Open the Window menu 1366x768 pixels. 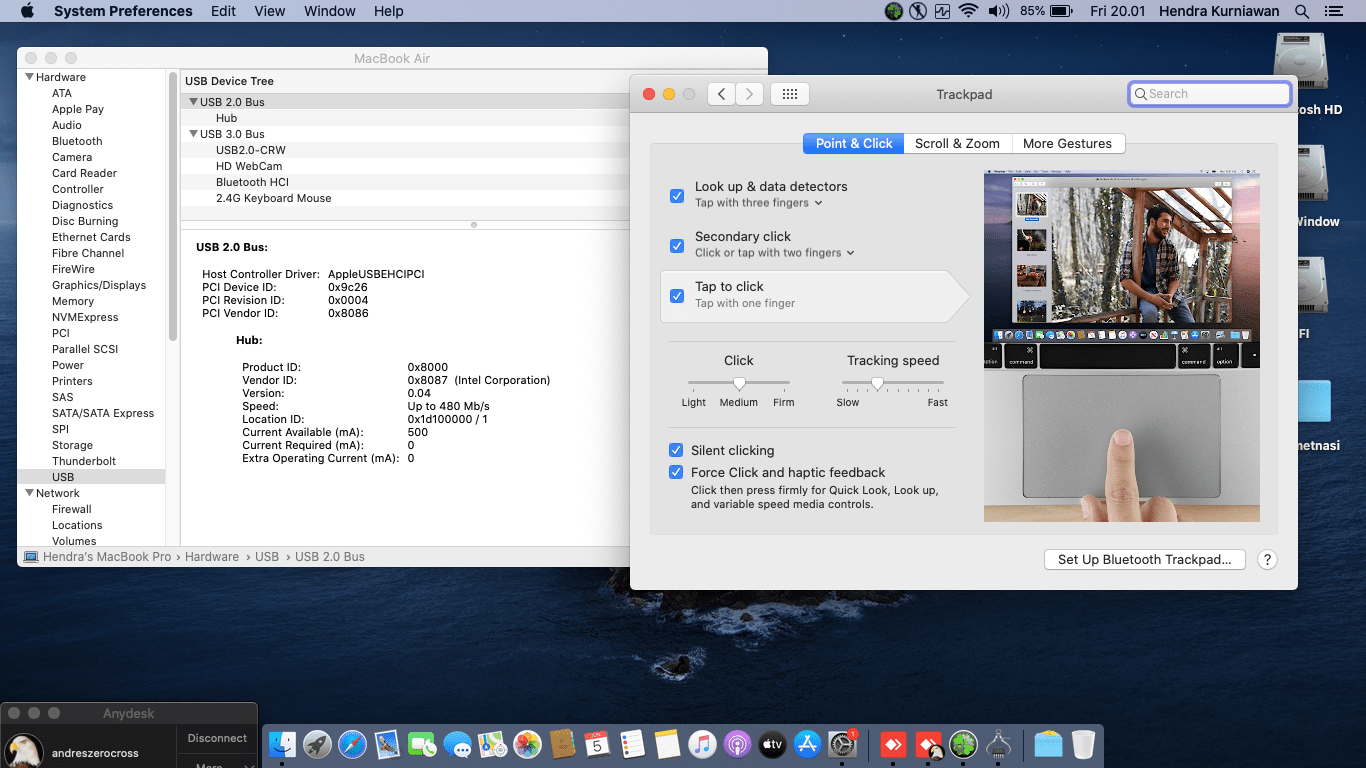pos(330,11)
